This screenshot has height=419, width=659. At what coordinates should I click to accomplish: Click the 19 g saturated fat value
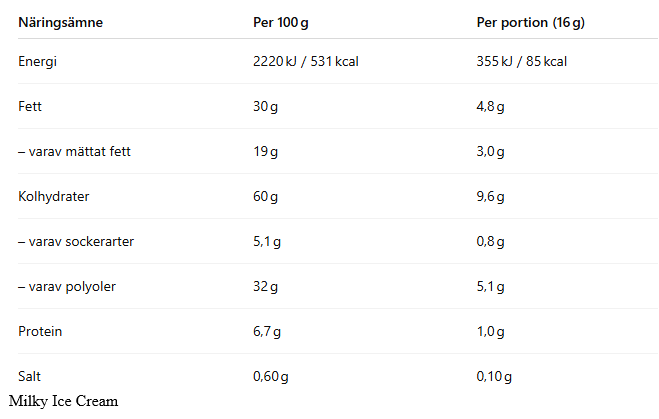click(265, 151)
